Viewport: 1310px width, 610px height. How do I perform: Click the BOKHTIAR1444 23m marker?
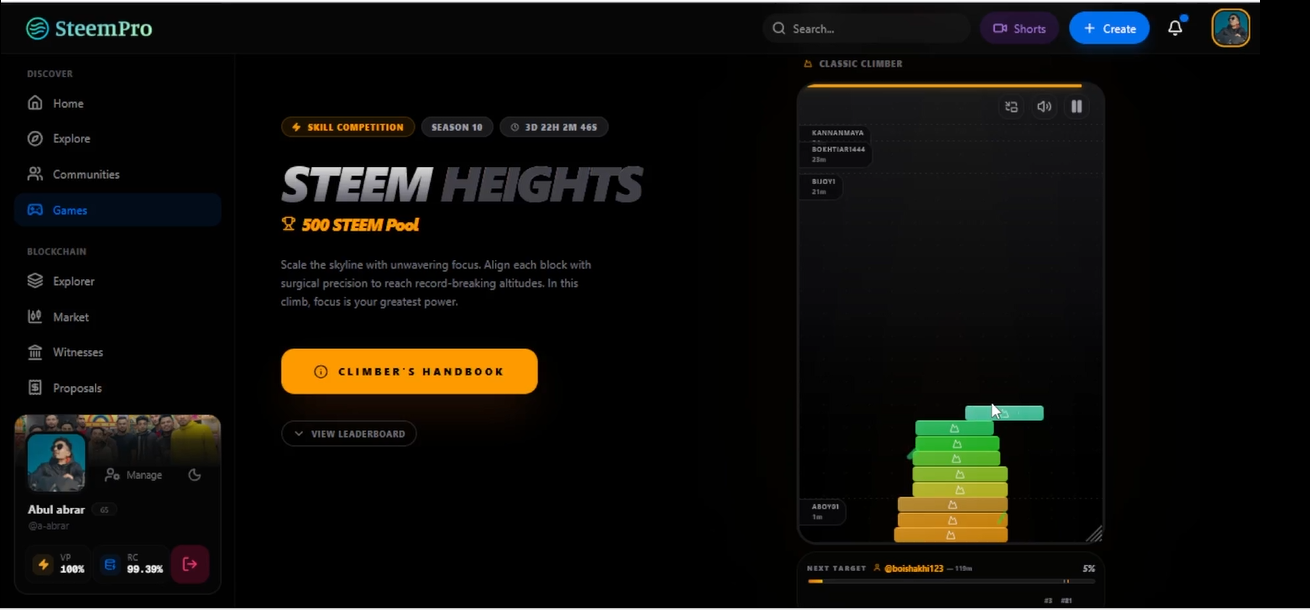point(836,154)
